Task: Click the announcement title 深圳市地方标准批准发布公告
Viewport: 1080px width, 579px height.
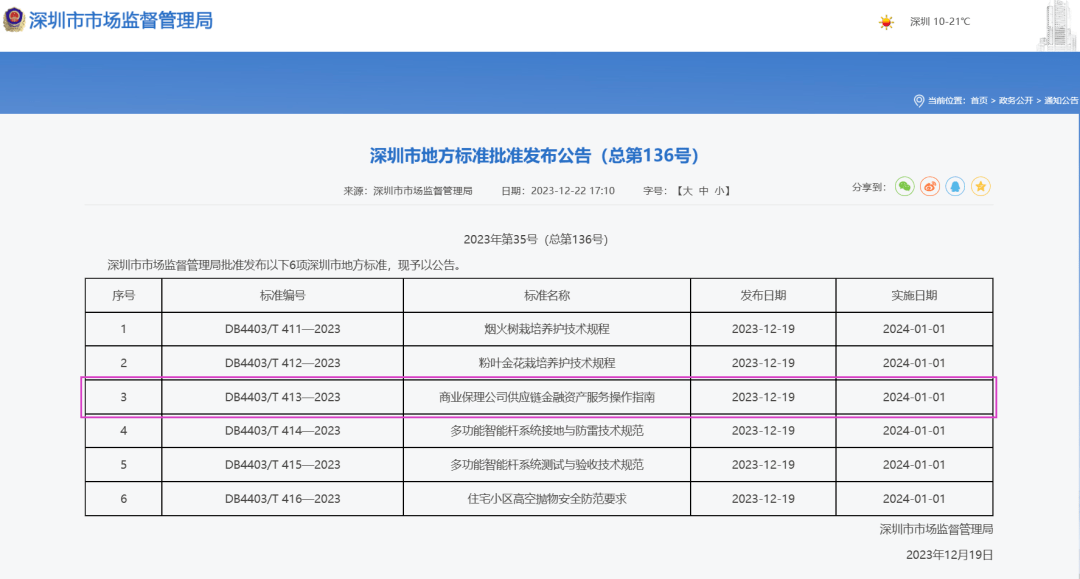Action: tap(534, 156)
